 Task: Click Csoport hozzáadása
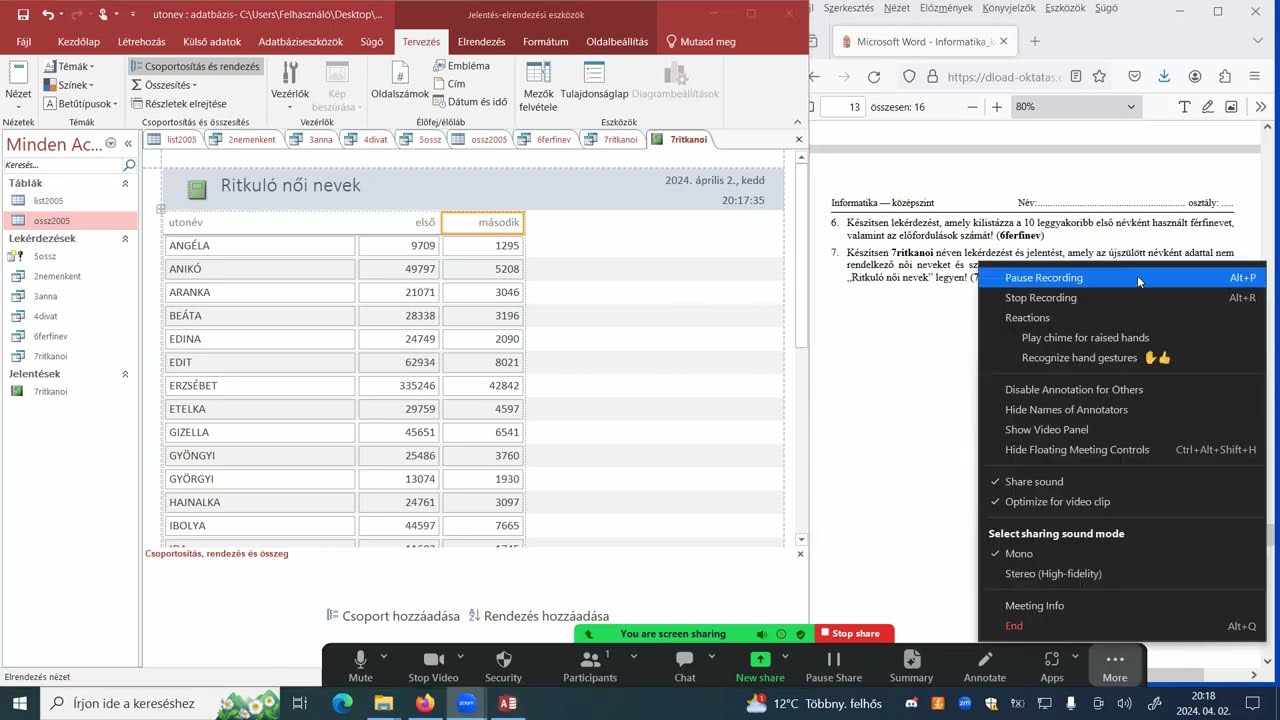tap(393, 616)
